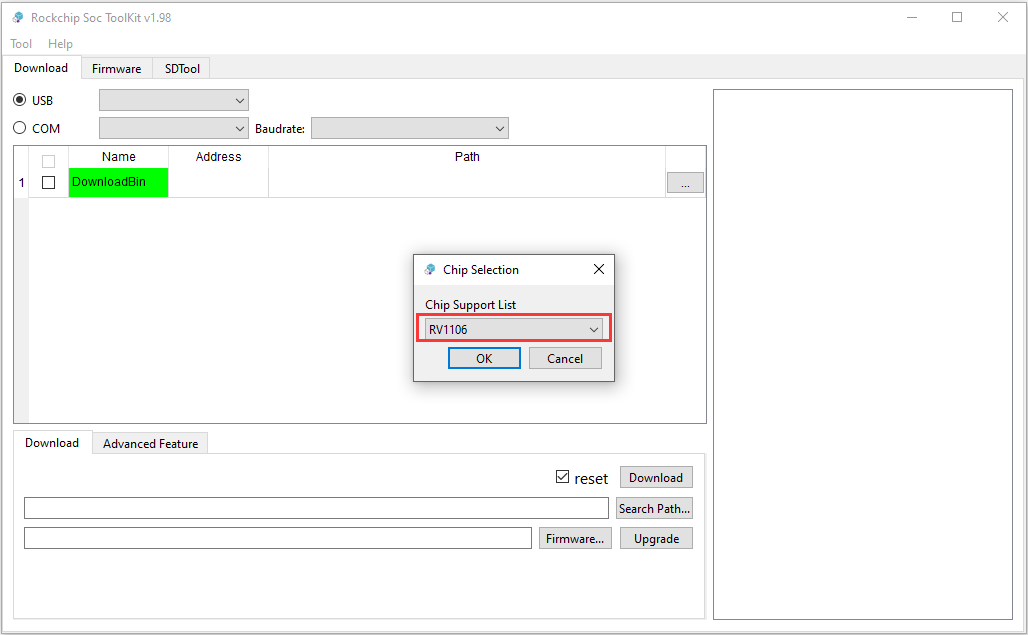
Task: Open Search Path dialog
Action: [654, 508]
